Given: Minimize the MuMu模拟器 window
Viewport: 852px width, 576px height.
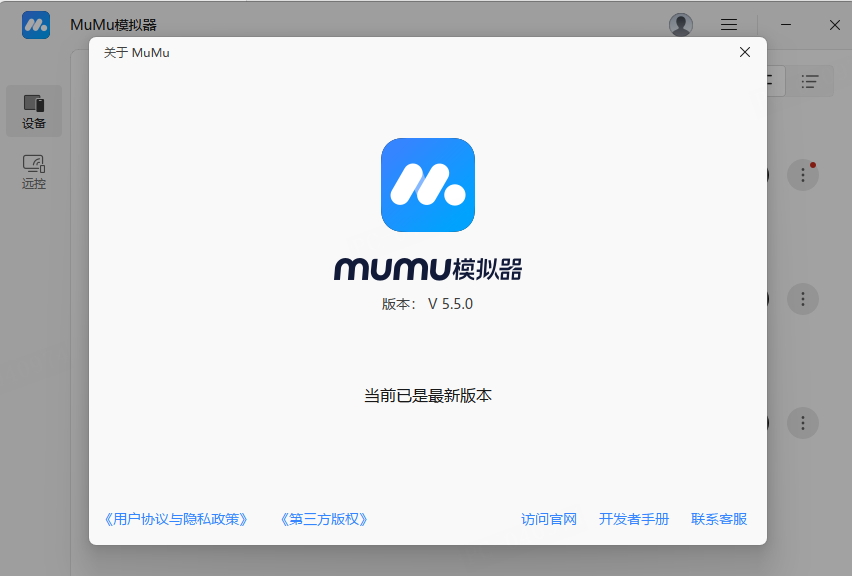Looking at the screenshot, I should point(787,25).
